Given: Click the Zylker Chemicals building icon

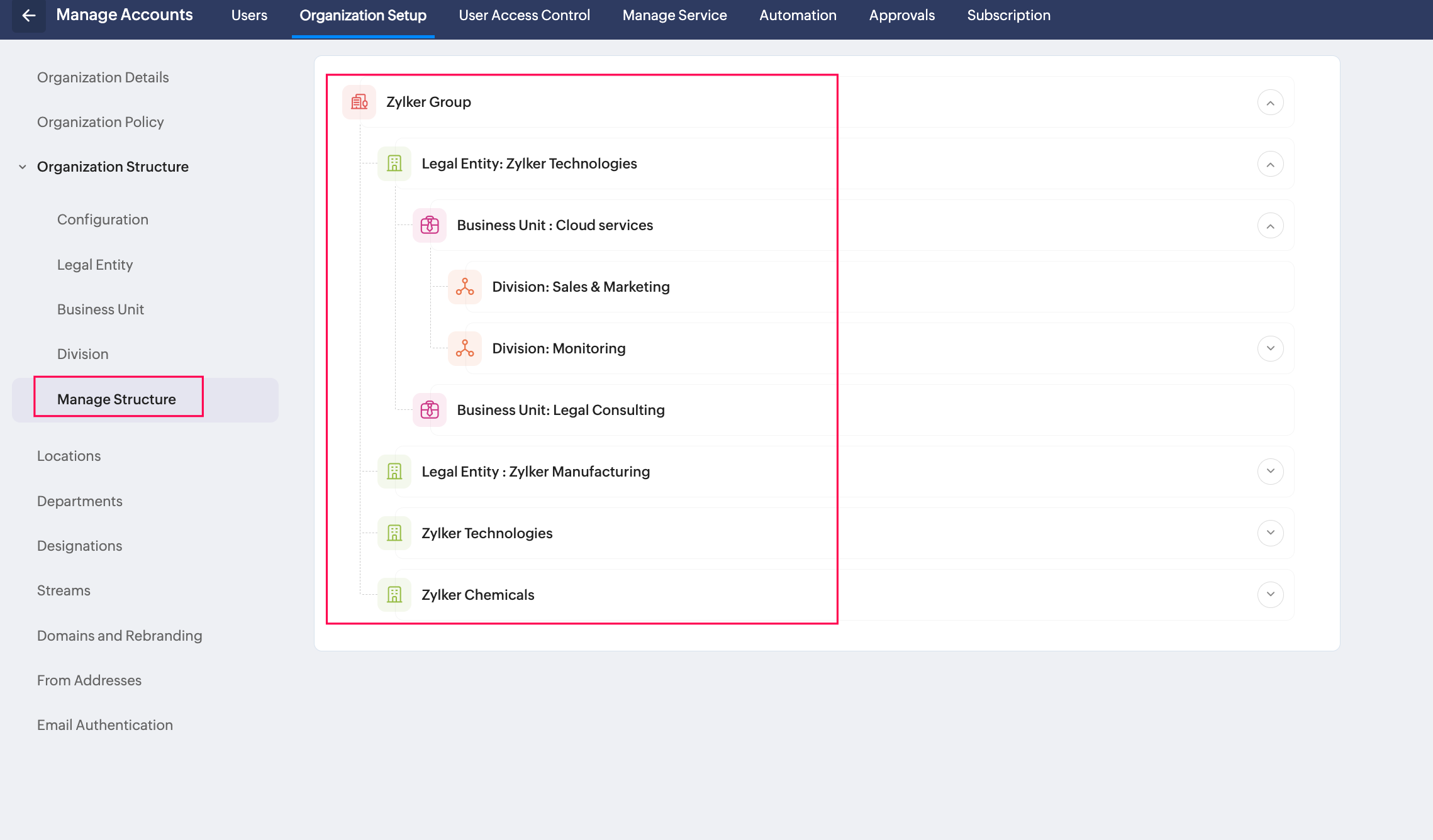Looking at the screenshot, I should (394, 595).
